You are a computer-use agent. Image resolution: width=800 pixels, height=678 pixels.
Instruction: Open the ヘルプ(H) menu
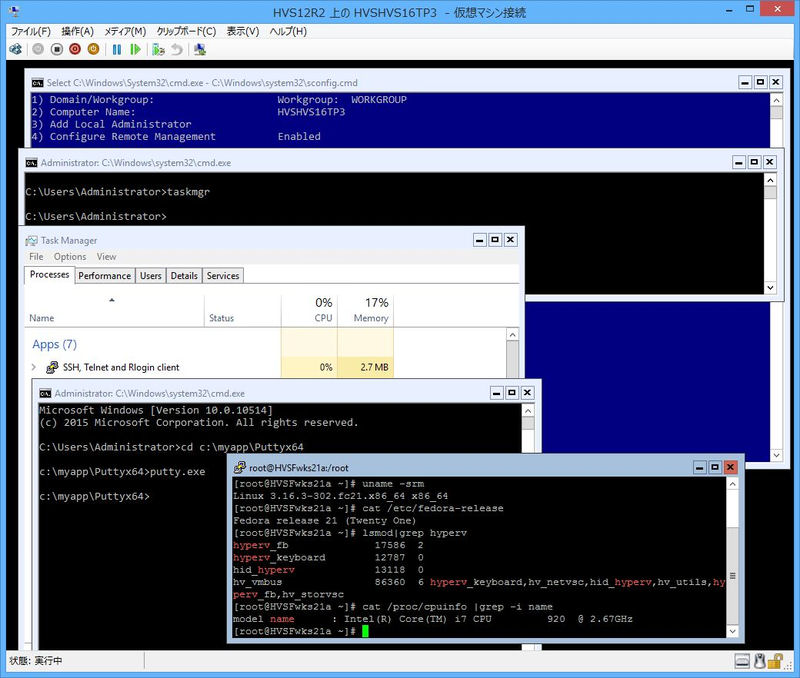tap(288, 32)
